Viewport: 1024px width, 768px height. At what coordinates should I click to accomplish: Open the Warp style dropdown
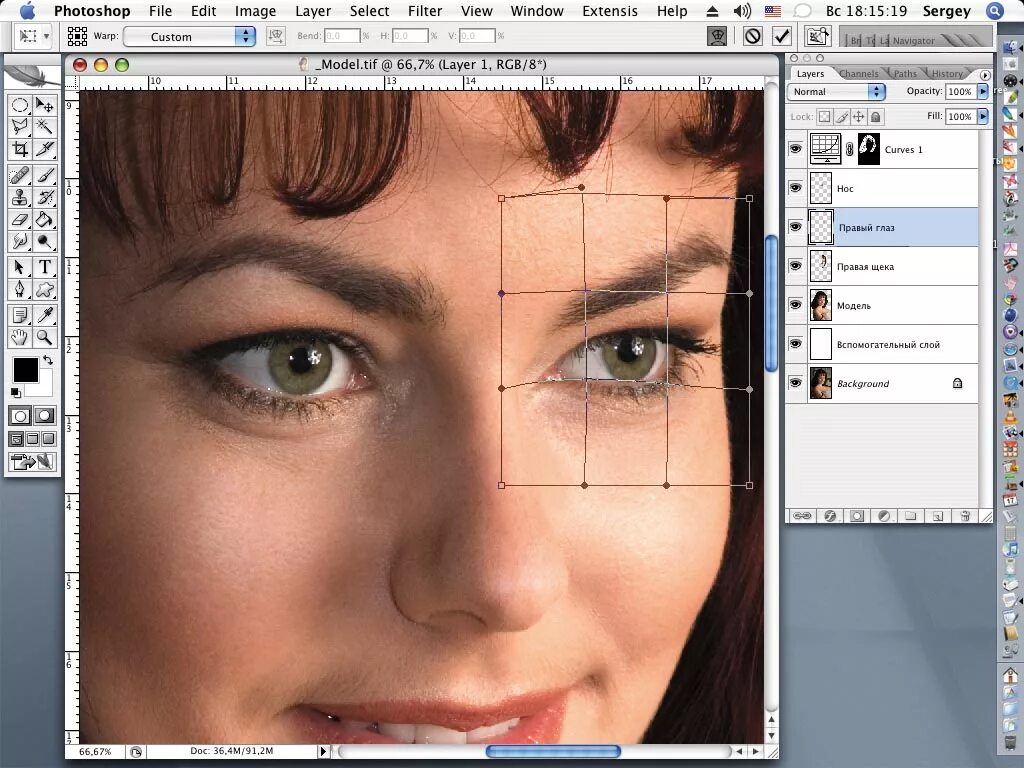pos(189,37)
